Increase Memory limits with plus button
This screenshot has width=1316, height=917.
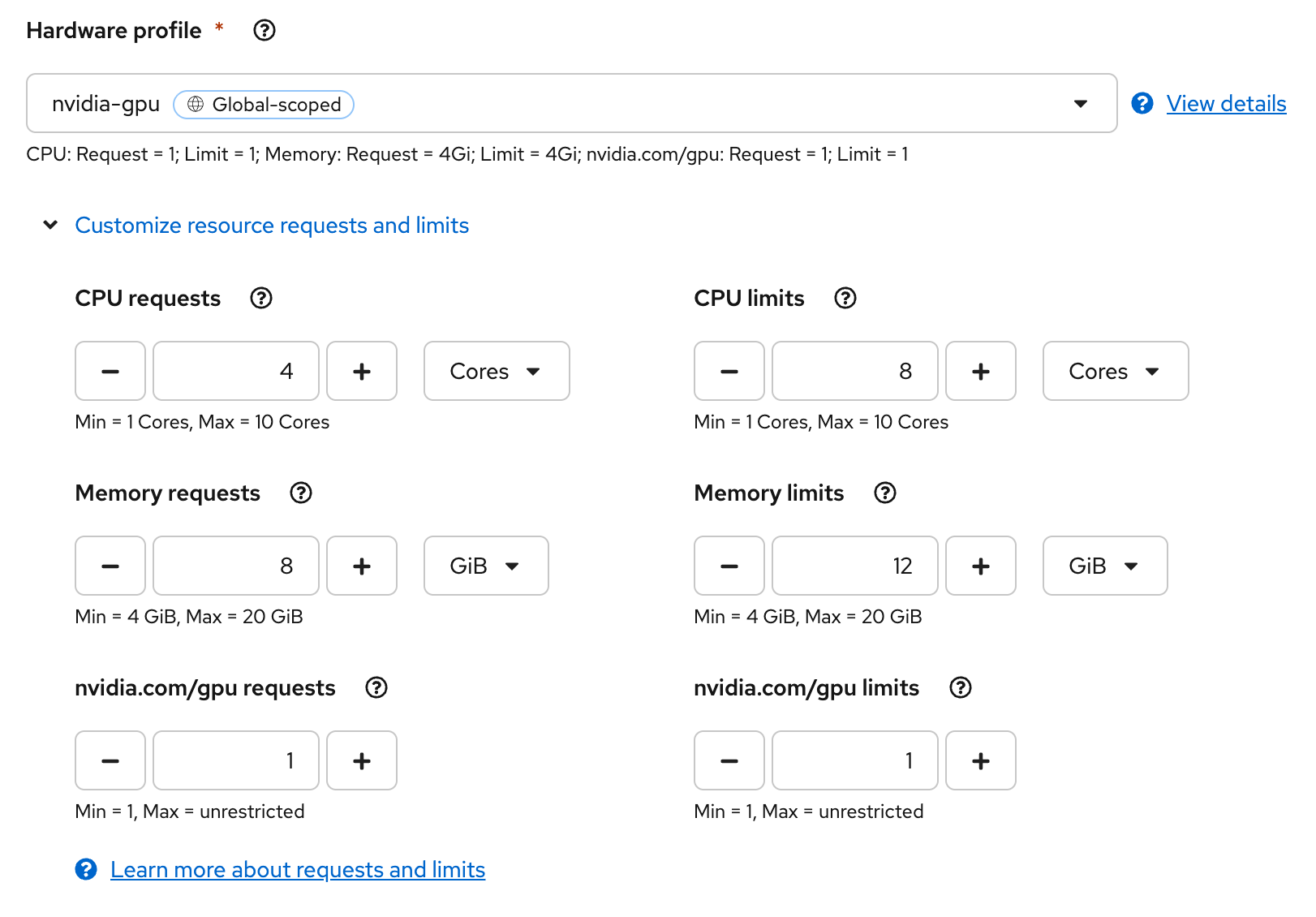(981, 566)
